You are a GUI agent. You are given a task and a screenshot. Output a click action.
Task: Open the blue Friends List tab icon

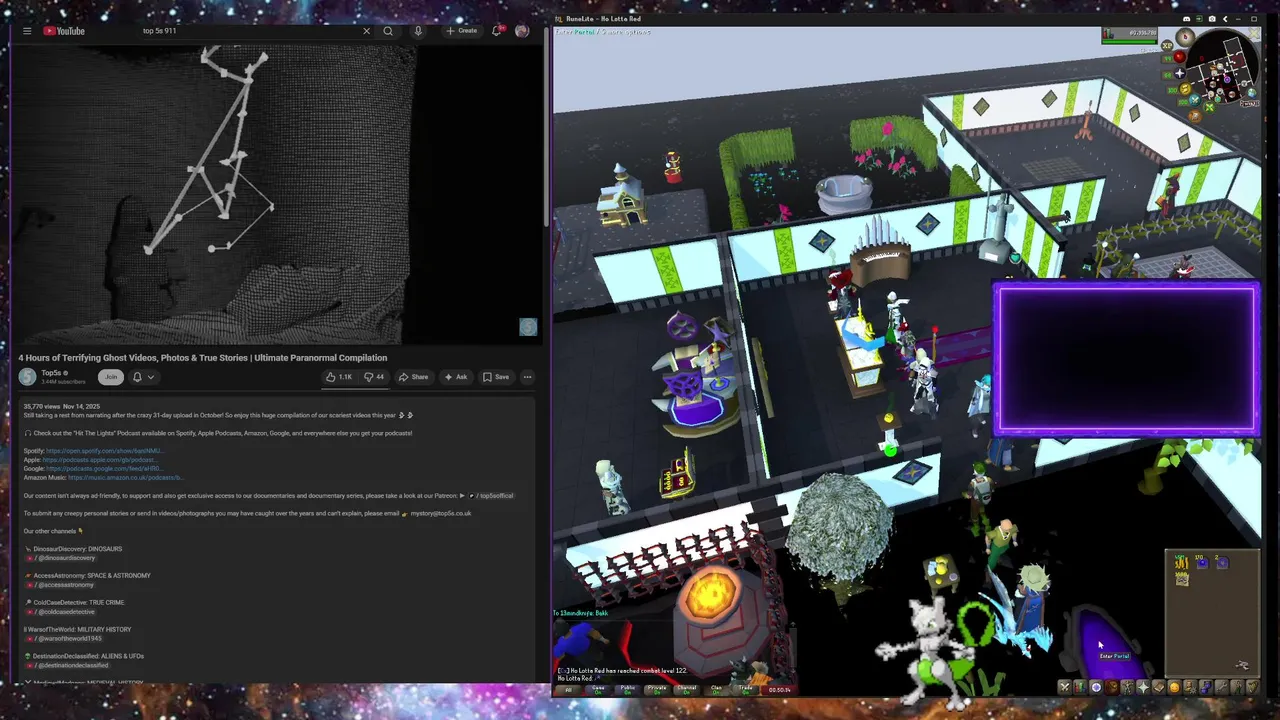coord(1206,687)
